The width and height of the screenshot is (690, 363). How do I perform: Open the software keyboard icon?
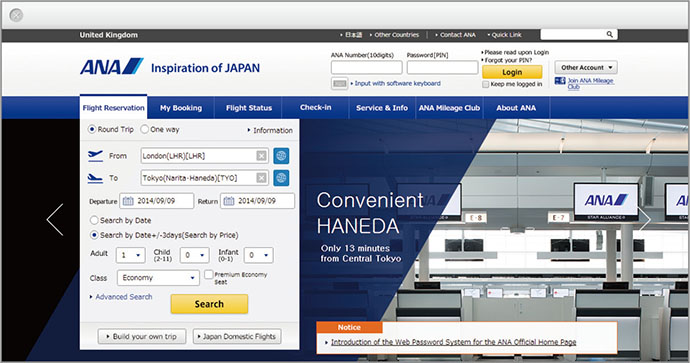click(339, 83)
